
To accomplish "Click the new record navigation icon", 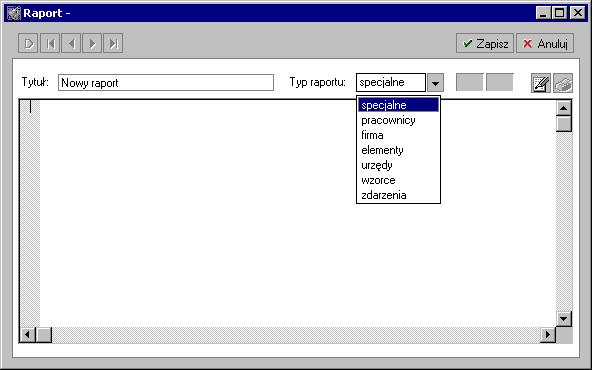I will (x=28, y=43).
